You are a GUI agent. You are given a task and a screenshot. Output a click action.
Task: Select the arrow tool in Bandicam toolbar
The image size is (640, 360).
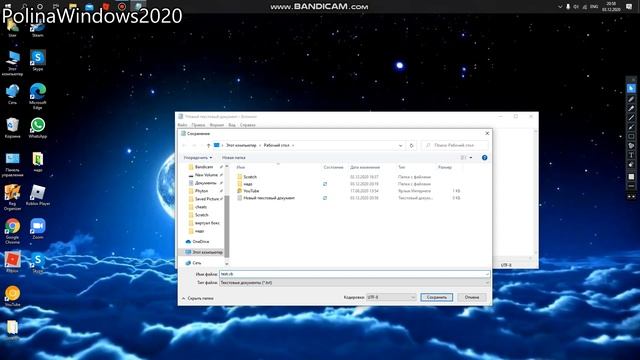tap(631, 127)
